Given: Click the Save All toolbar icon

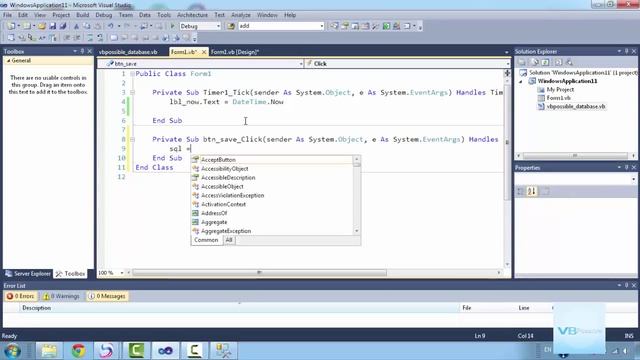Looking at the screenshot, I should pyautogui.click(x=63, y=26).
